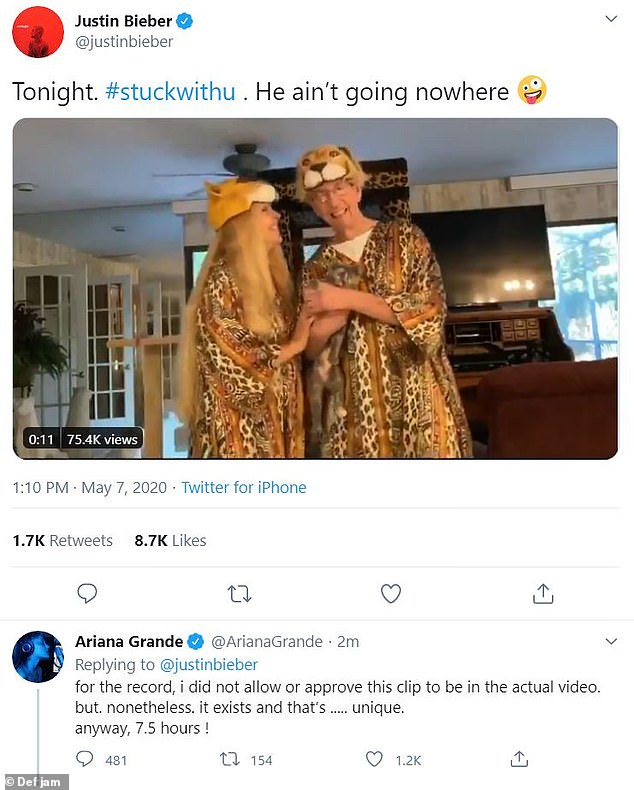634x790 pixels.
Task: Share Ariana Grande's reply via the share icon
Action: click(518, 759)
